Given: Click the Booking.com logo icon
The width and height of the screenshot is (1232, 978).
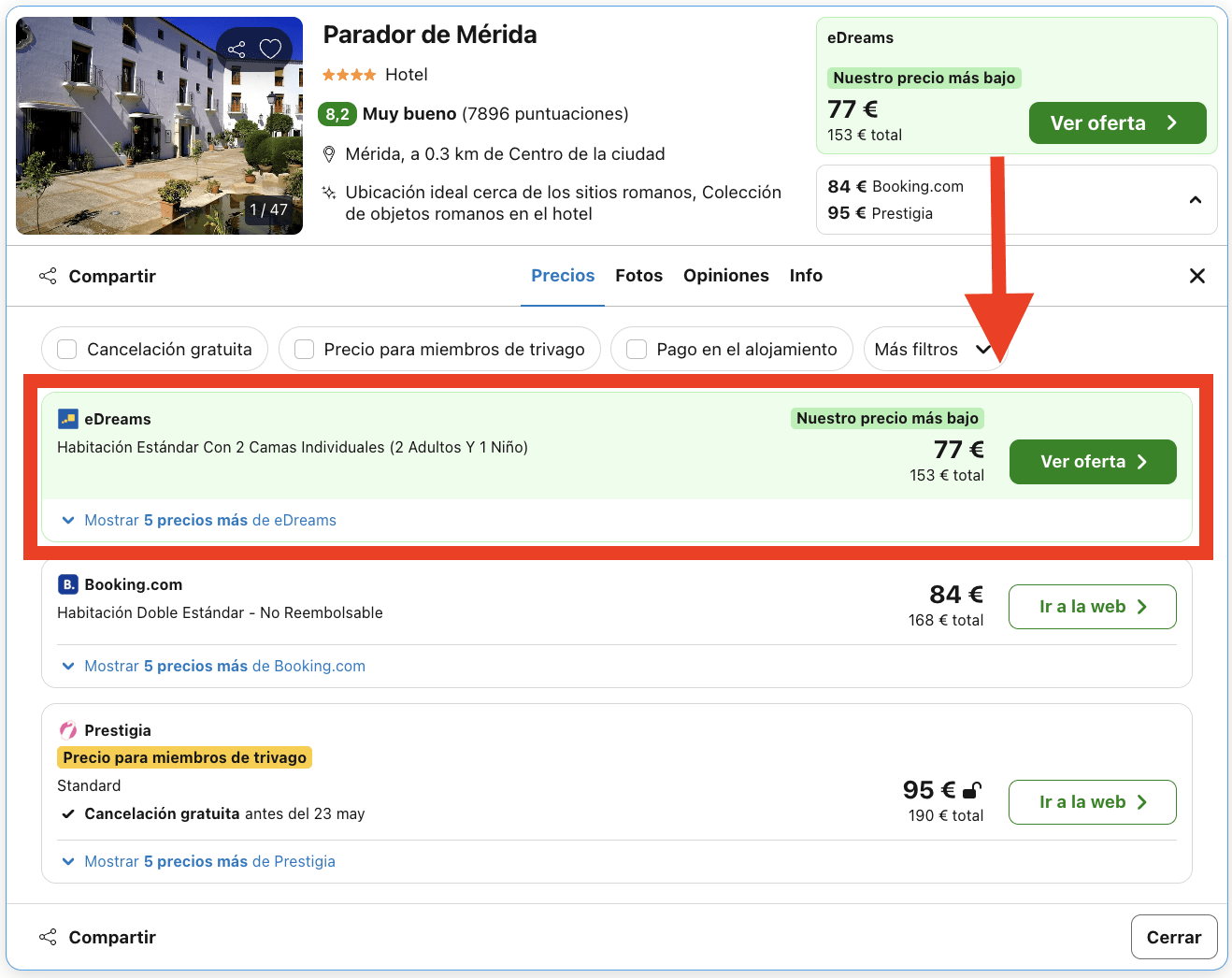Looking at the screenshot, I should coord(68,584).
